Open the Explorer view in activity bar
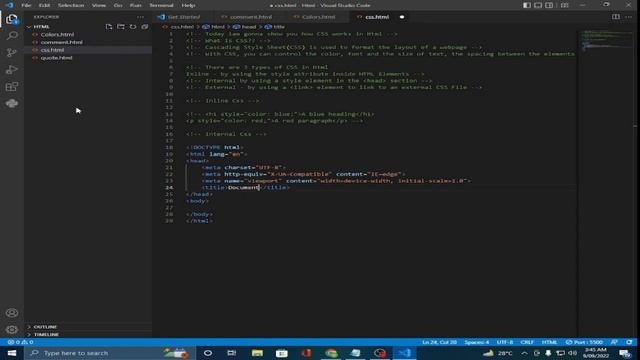This screenshot has width=640, height=360. pyautogui.click(x=12, y=19)
